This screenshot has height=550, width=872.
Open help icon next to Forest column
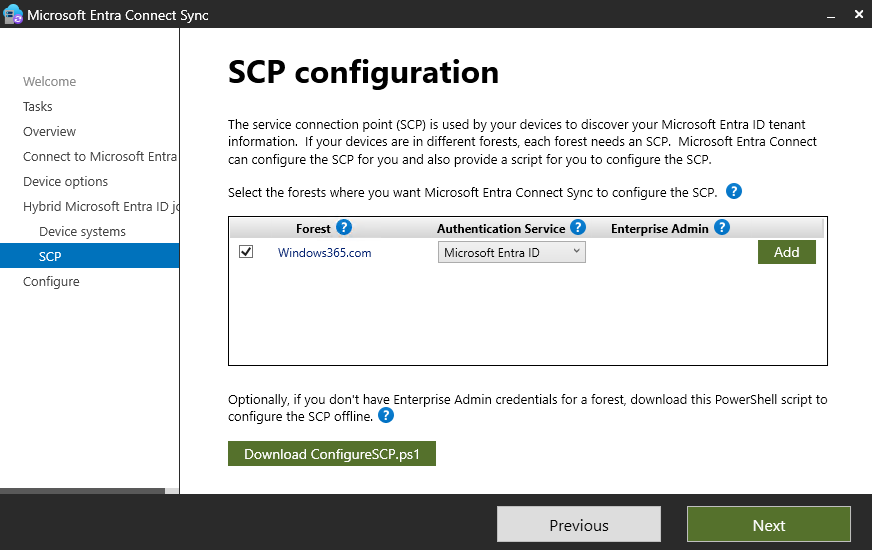(344, 227)
